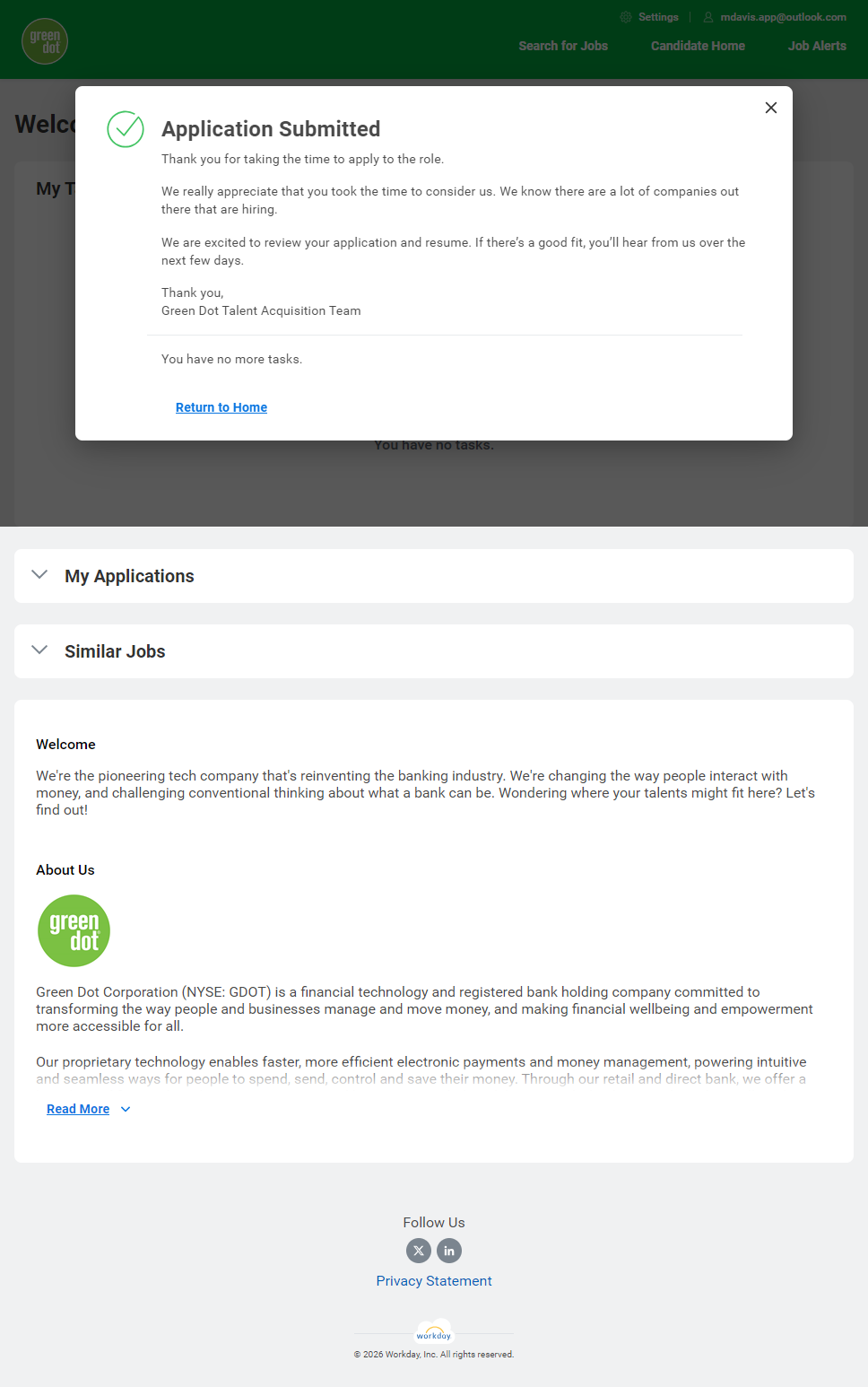Click the Settings text label

pos(658,17)
